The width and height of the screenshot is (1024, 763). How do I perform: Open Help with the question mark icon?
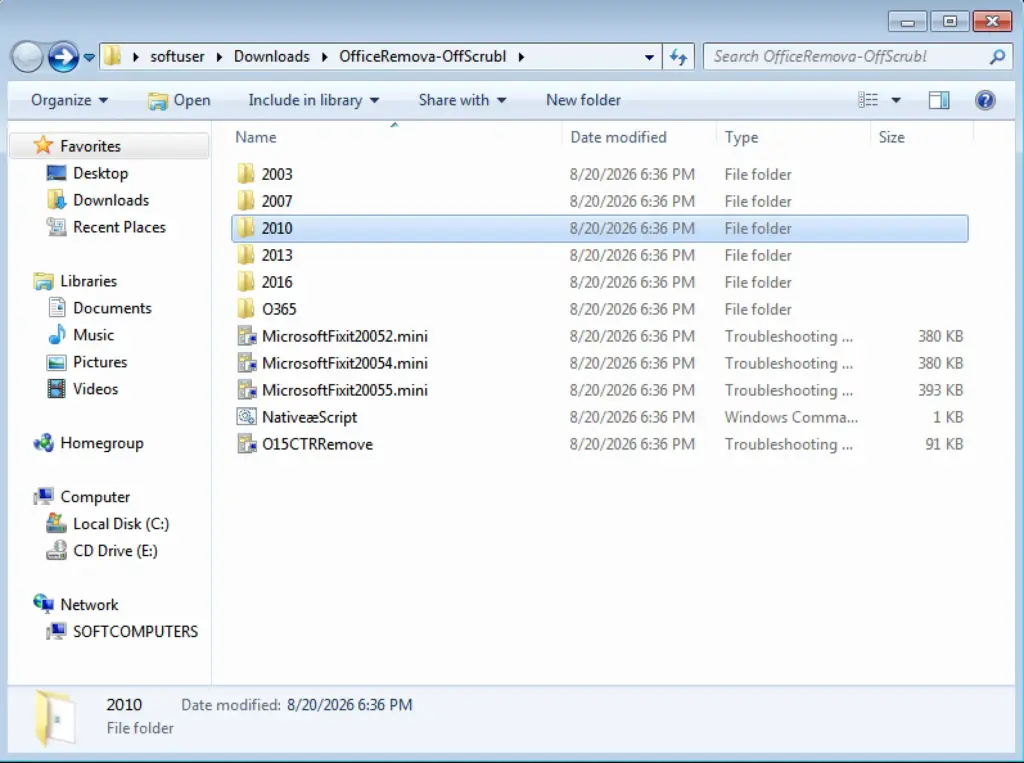pyautogui.click(x=985, y=100)
